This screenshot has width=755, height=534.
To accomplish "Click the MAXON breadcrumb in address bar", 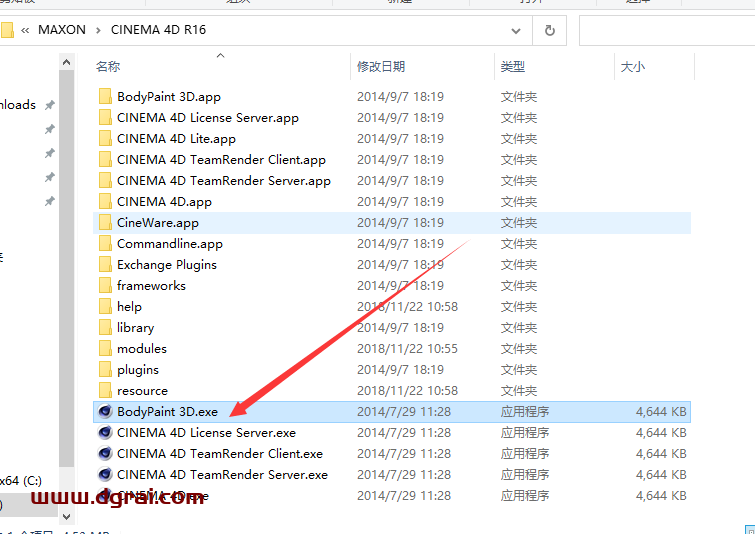I will 62,30.
